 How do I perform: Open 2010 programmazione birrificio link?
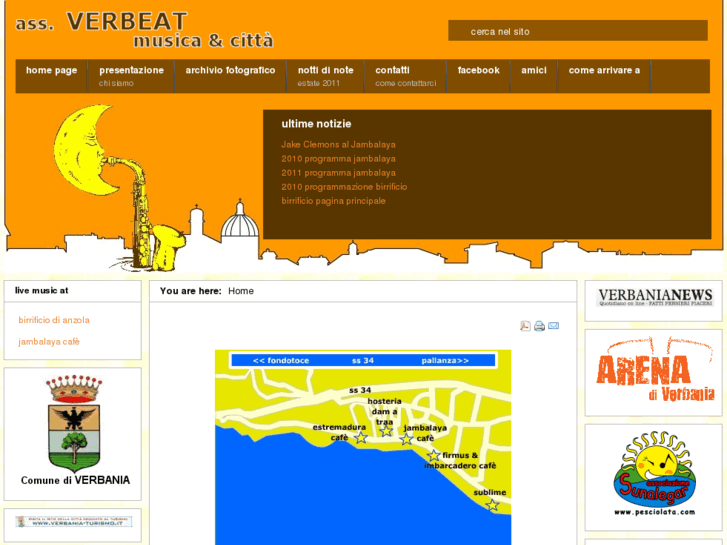point(344,187)
